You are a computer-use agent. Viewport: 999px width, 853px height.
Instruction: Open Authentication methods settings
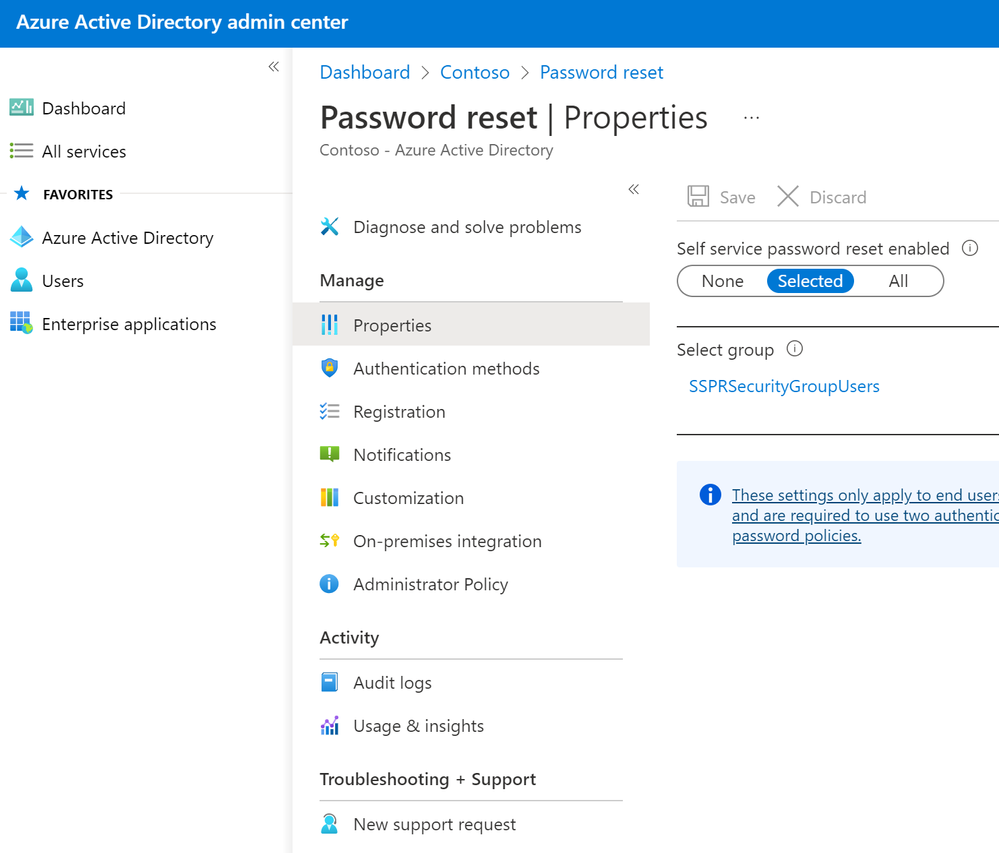pos(446,368)
